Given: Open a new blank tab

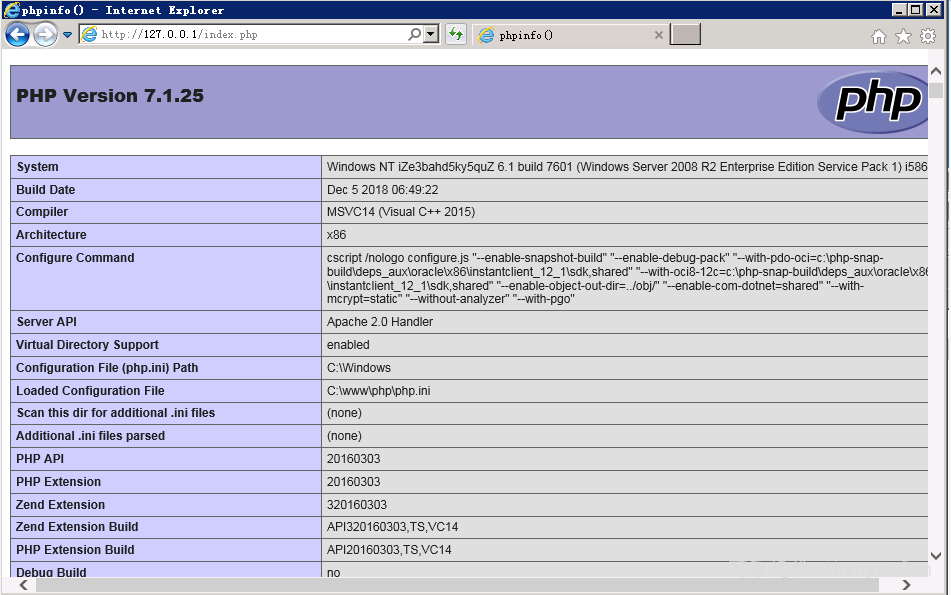Looking at the screenshot, I should click(685, 35).
